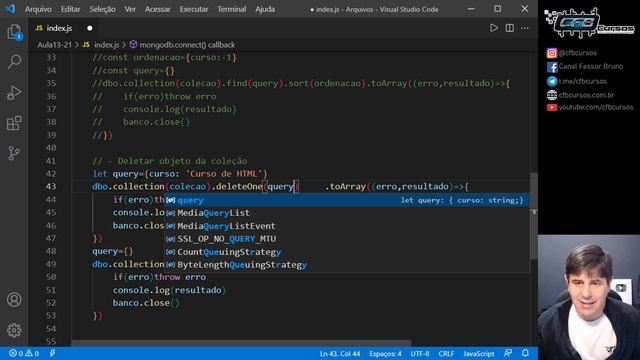Click Ln 43, Col 44 status entry

tap(340, 353)
